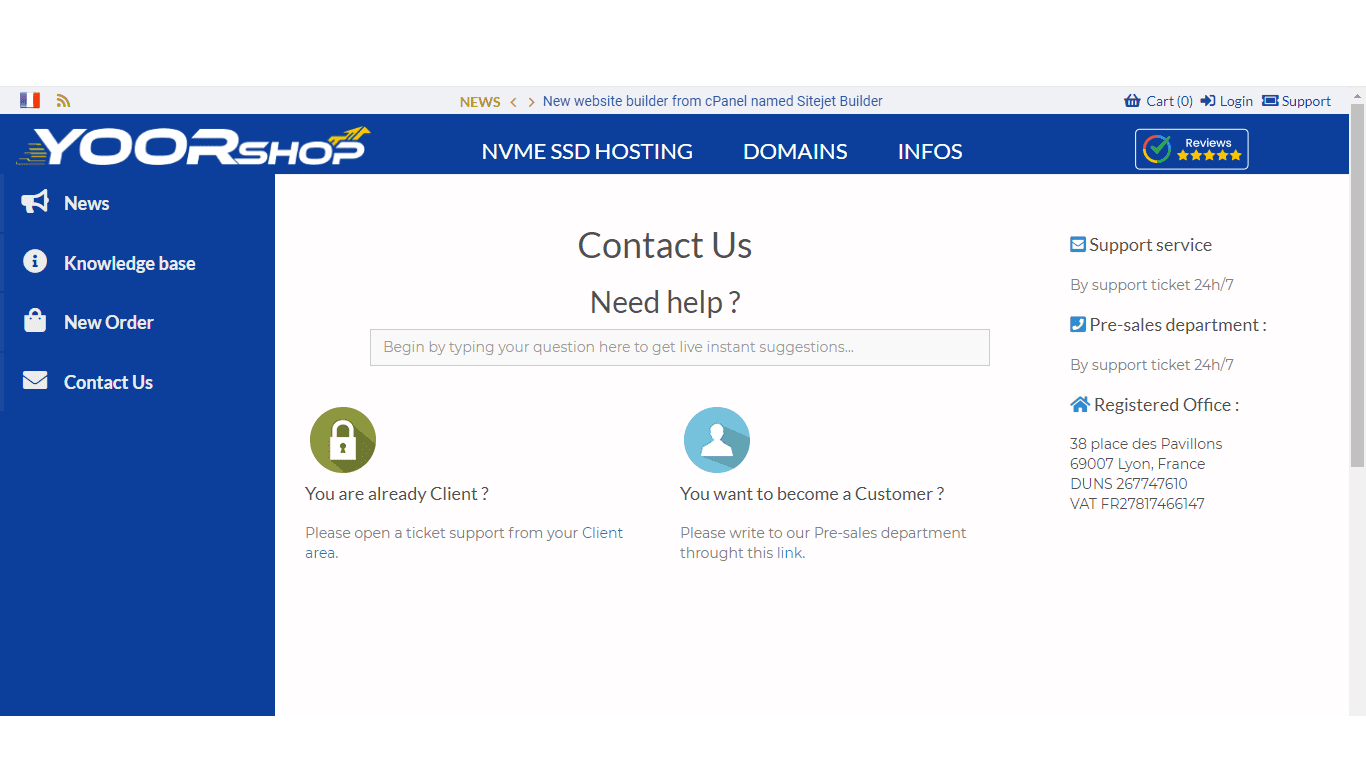1366x768 pixels.
Task: Click the cart basket icon
Action: [1132, 101]
